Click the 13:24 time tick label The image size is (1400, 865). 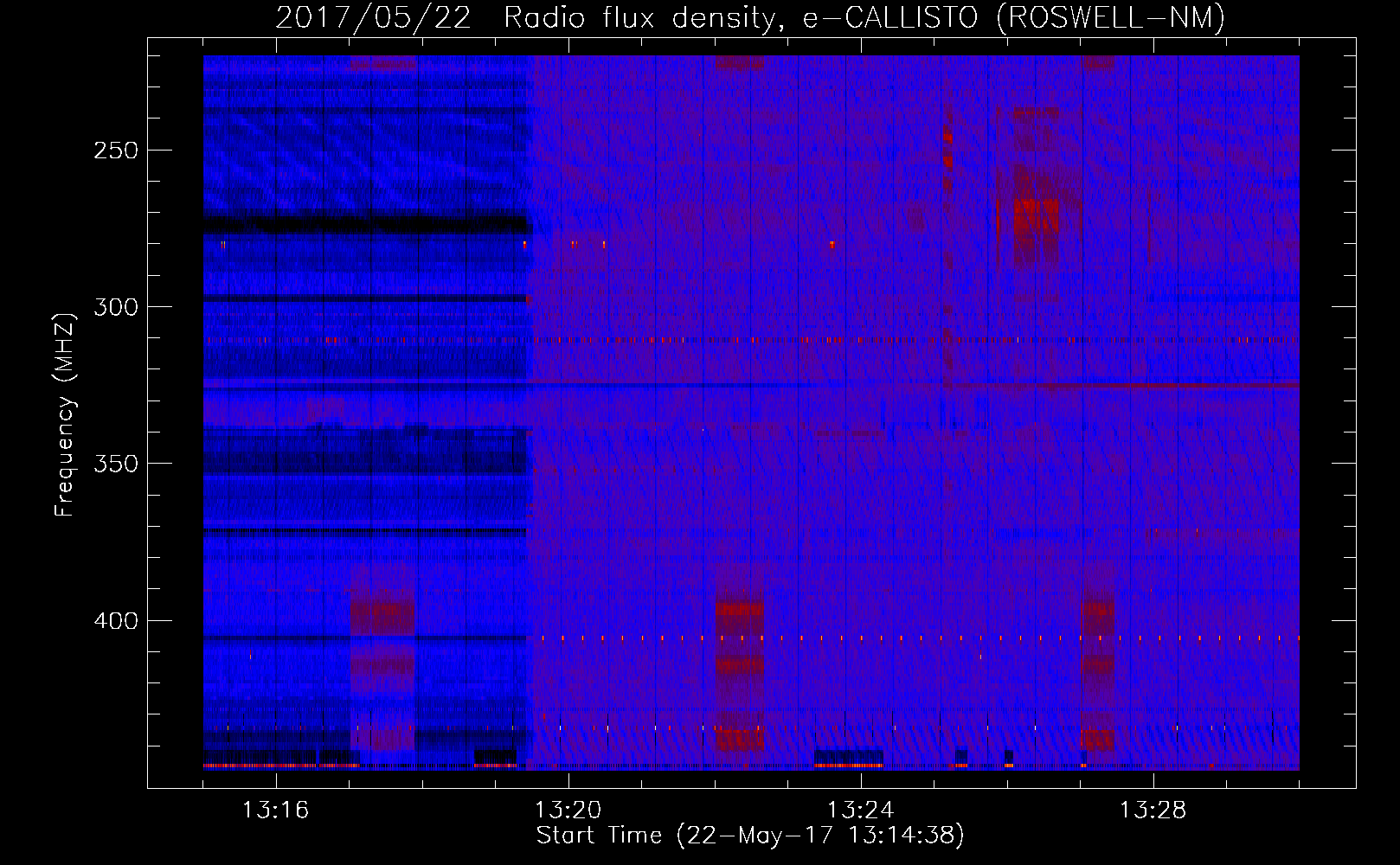pos(860,811)
